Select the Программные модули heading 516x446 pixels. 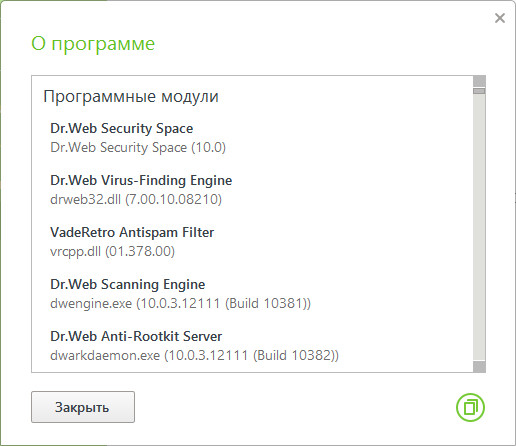[x=131, y=97]
